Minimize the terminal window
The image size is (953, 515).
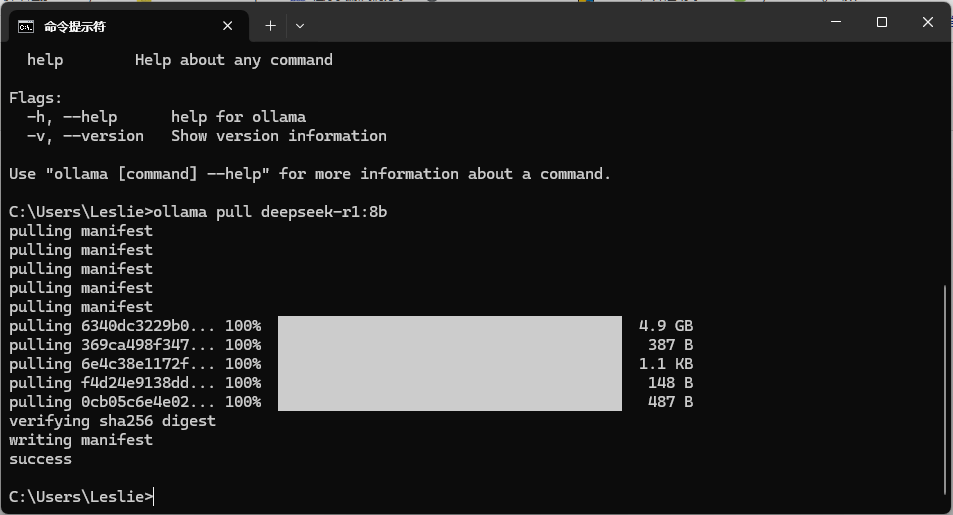pyautogui.click(x=835, y=22)
